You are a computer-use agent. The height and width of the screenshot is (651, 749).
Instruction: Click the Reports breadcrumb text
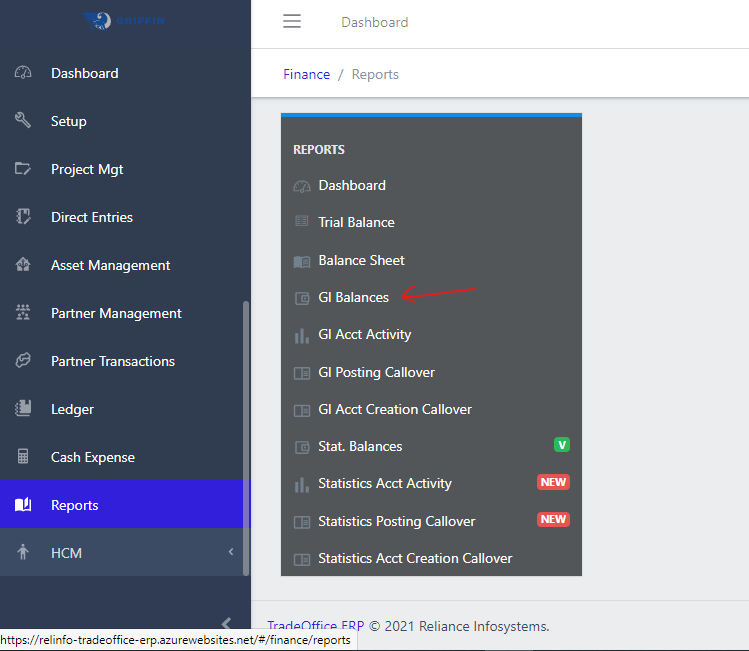point(375,74)
